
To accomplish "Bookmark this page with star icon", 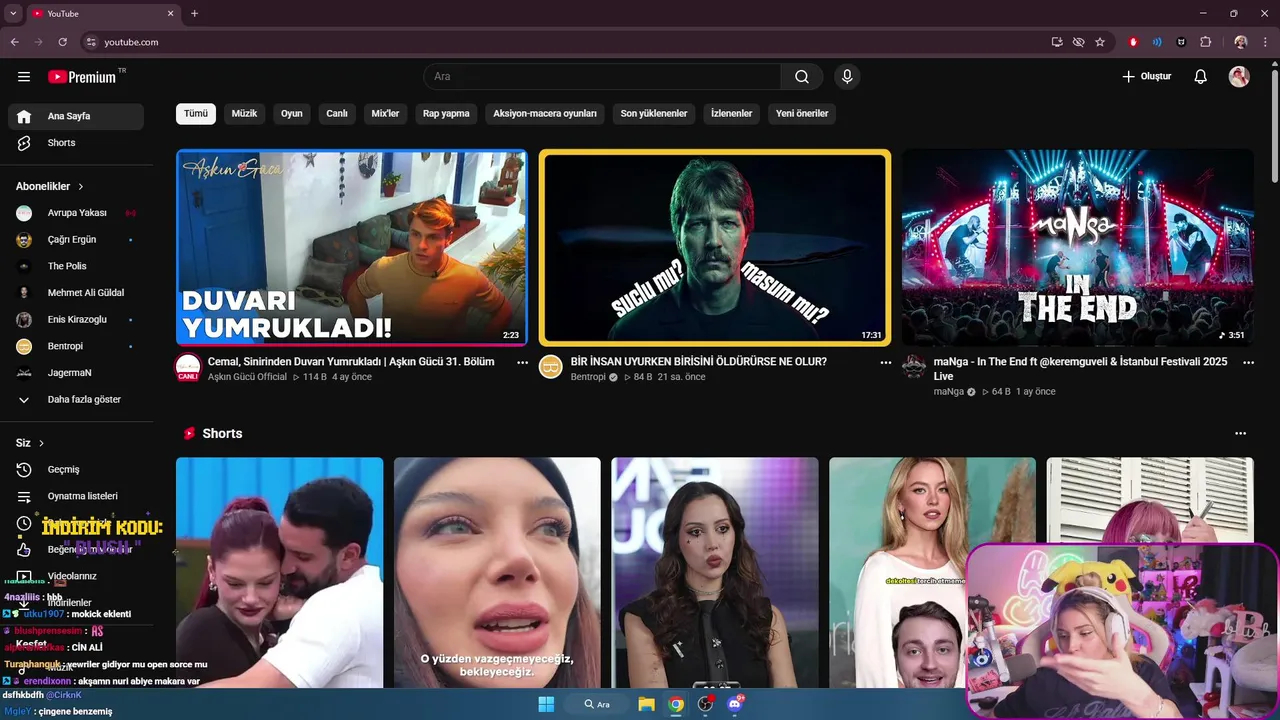I will (1100, 42).
